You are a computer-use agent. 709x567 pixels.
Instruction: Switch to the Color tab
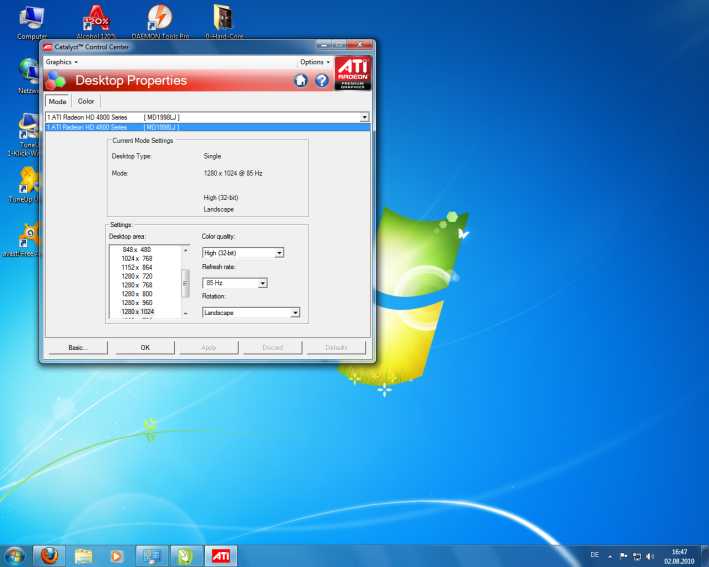pos(86,101)
